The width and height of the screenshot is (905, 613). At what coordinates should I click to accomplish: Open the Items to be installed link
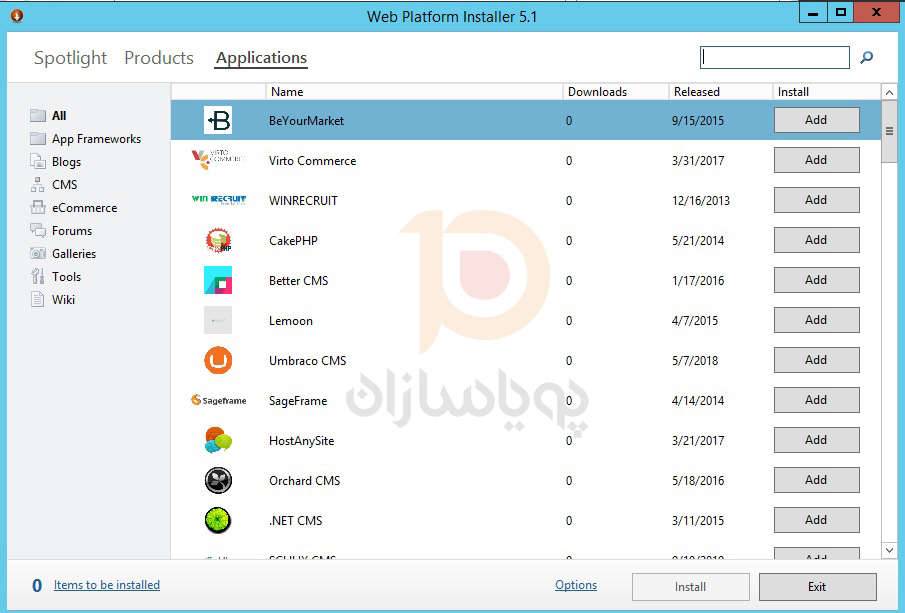pyautogui.click(x=107, y=585)
